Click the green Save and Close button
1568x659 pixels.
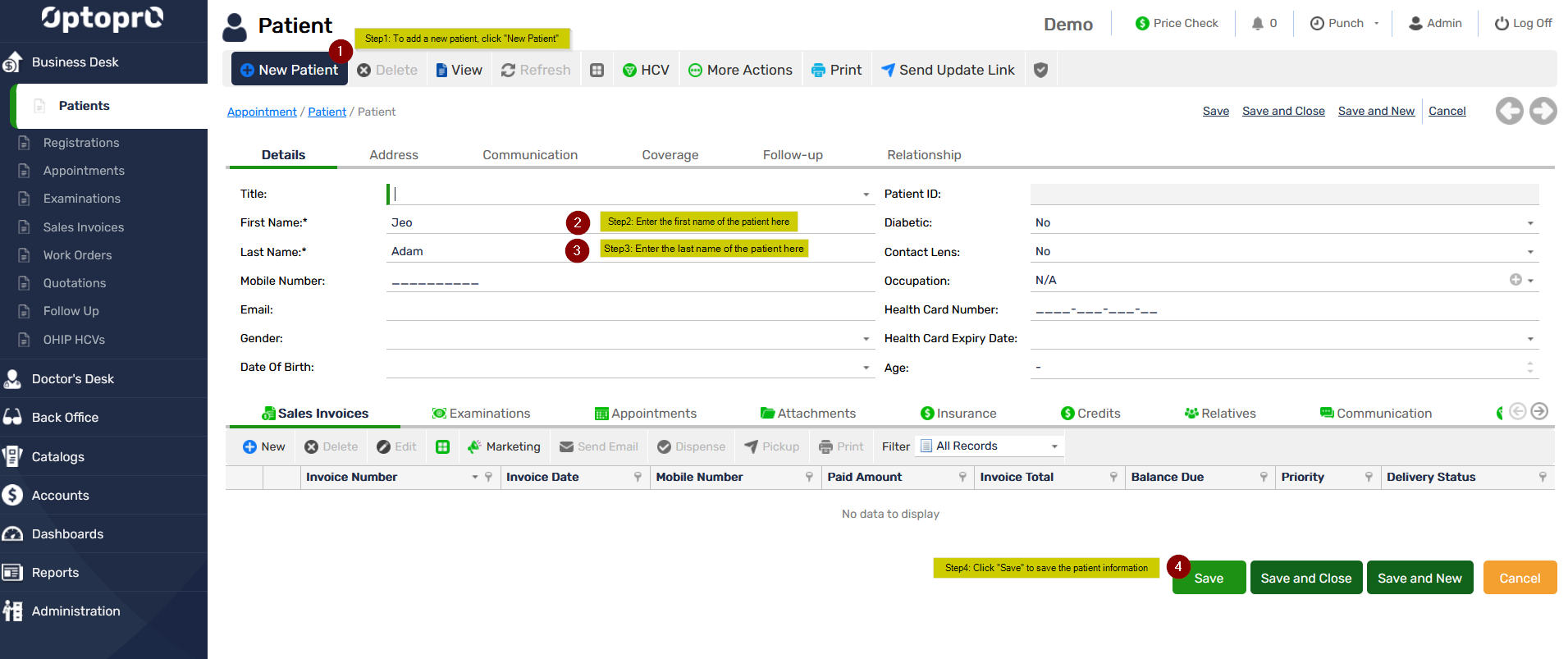tap(1305, 578)
